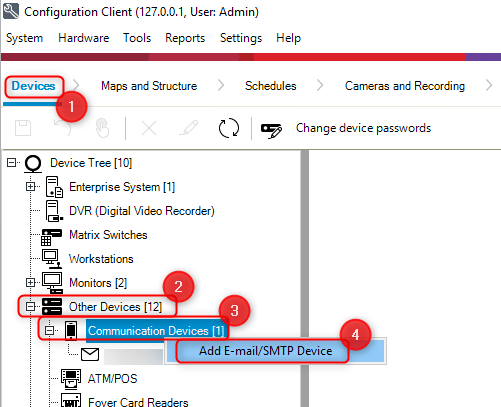Click the undo arrow toolbar icon

[62, 128]
